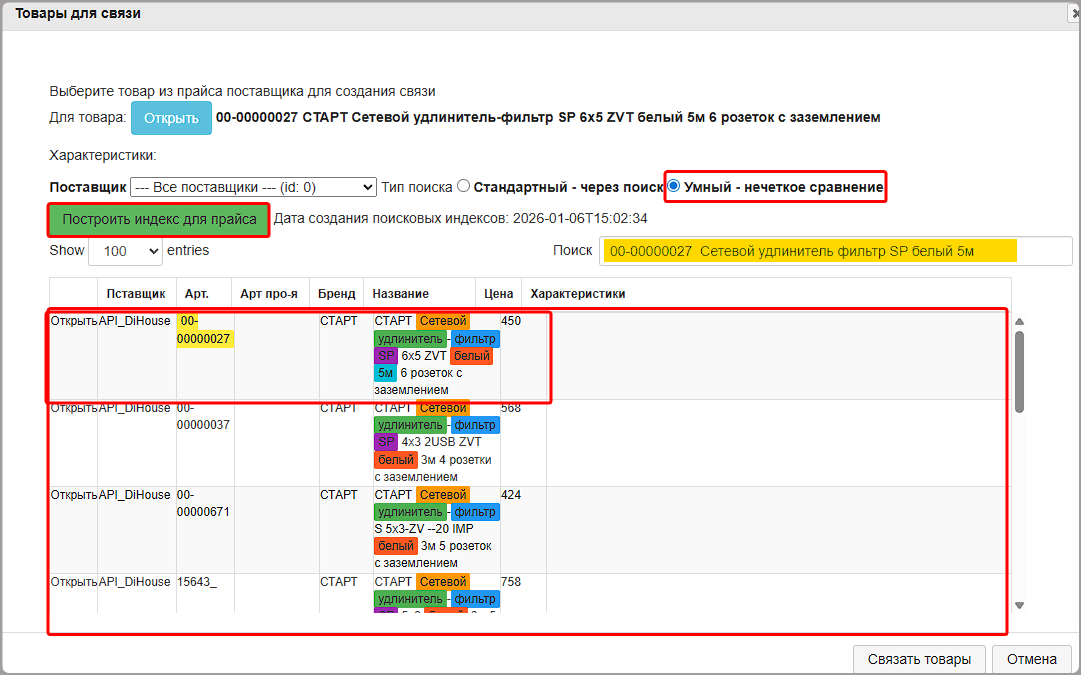
Task: Open the Все поставщики supplier dropdown
Action: 253,187
